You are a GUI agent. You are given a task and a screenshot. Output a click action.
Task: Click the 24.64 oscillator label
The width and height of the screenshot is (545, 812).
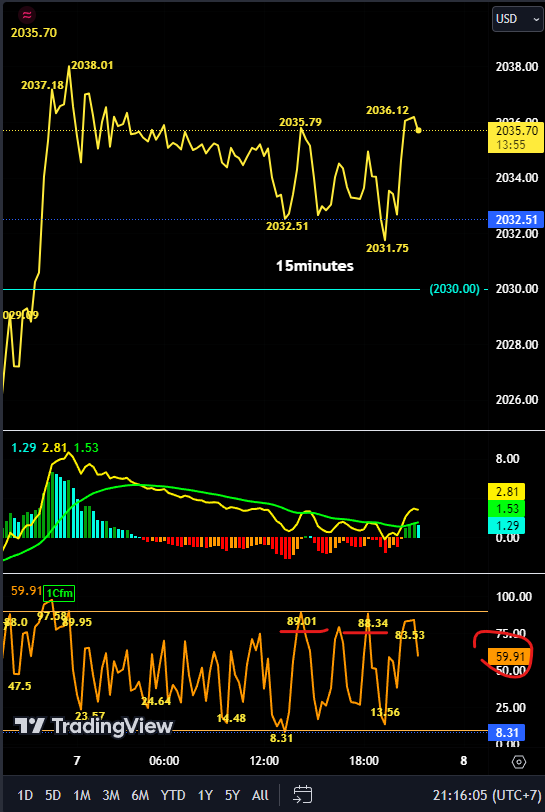tap(156, 701)
